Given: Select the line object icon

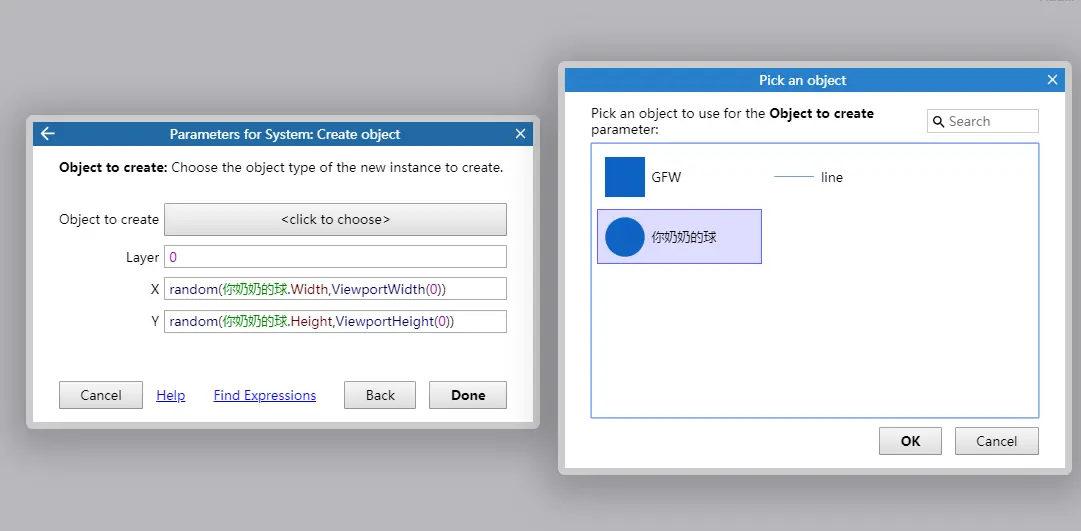Looking at the screenshot, I should (794, 177).
